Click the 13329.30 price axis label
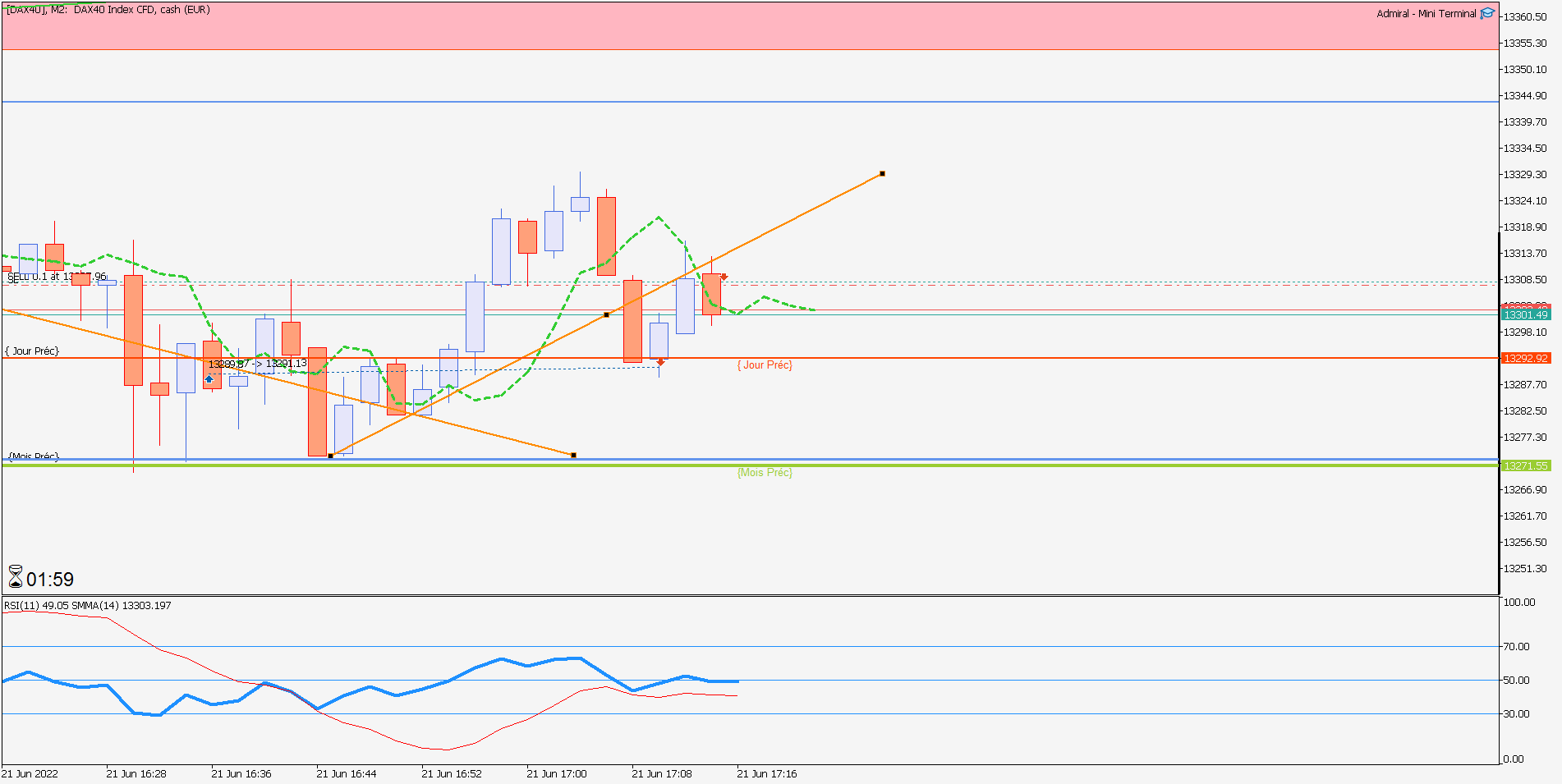1562x784 pixels. [x=1525, y=174]
